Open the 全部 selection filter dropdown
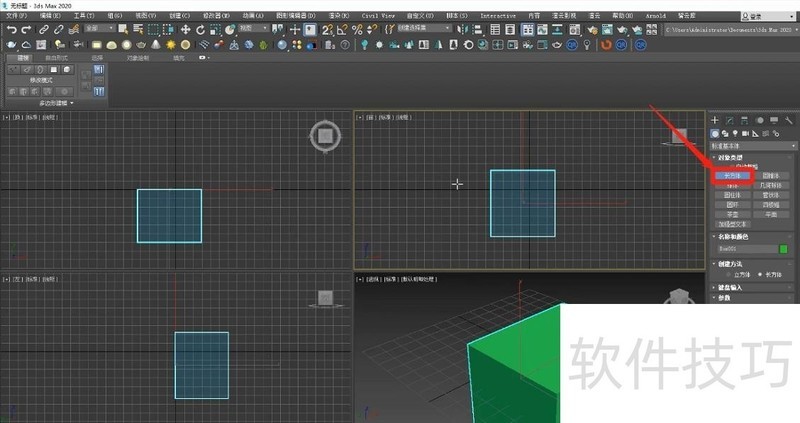 (x=99, y=30)
